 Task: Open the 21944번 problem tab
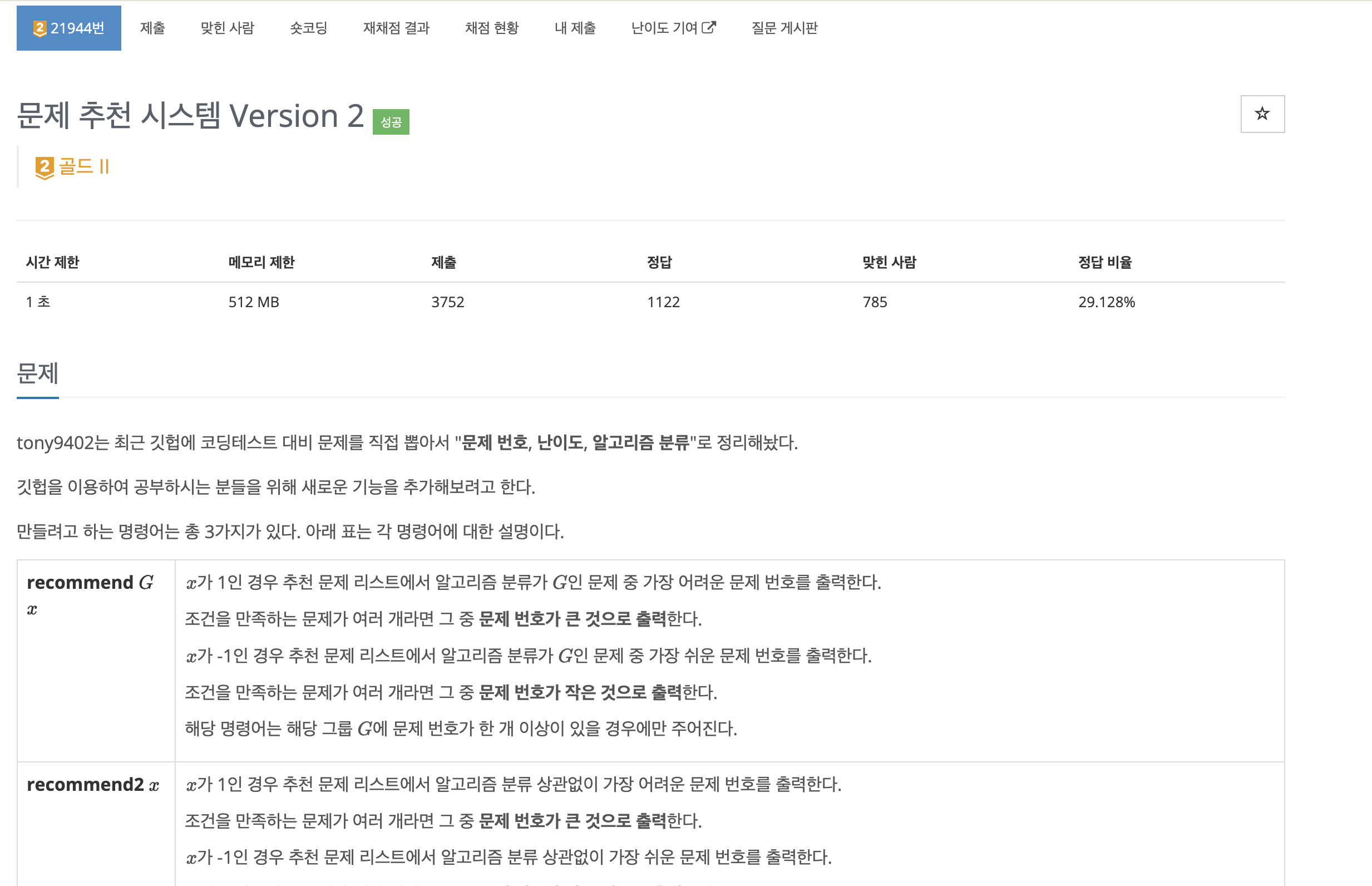click(69, 28)
